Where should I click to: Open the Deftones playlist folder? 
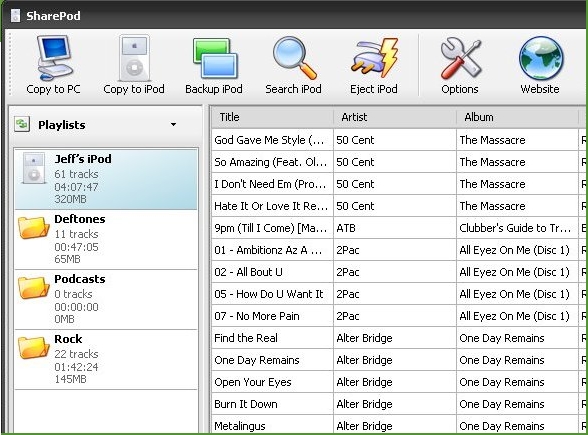[106, 239]
